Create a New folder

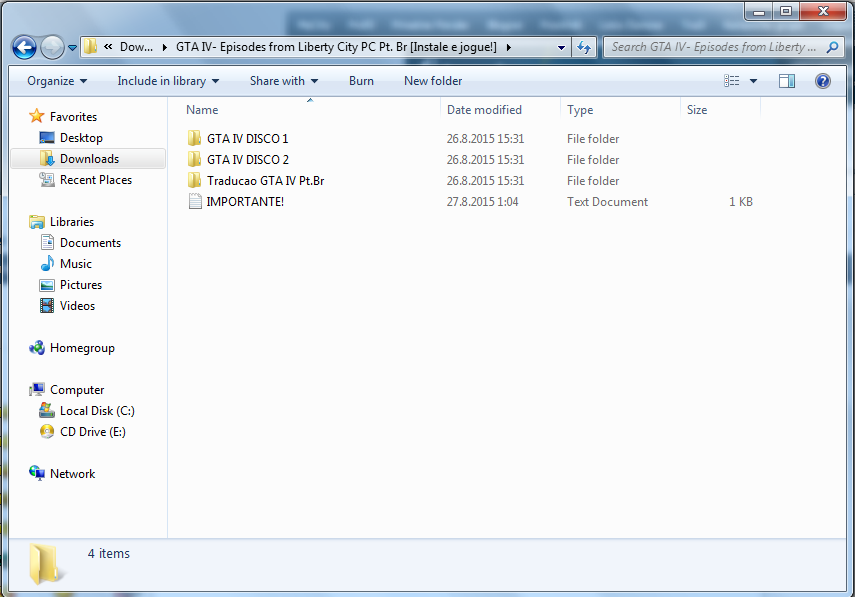pyautogui.click(x=433, y=81)
